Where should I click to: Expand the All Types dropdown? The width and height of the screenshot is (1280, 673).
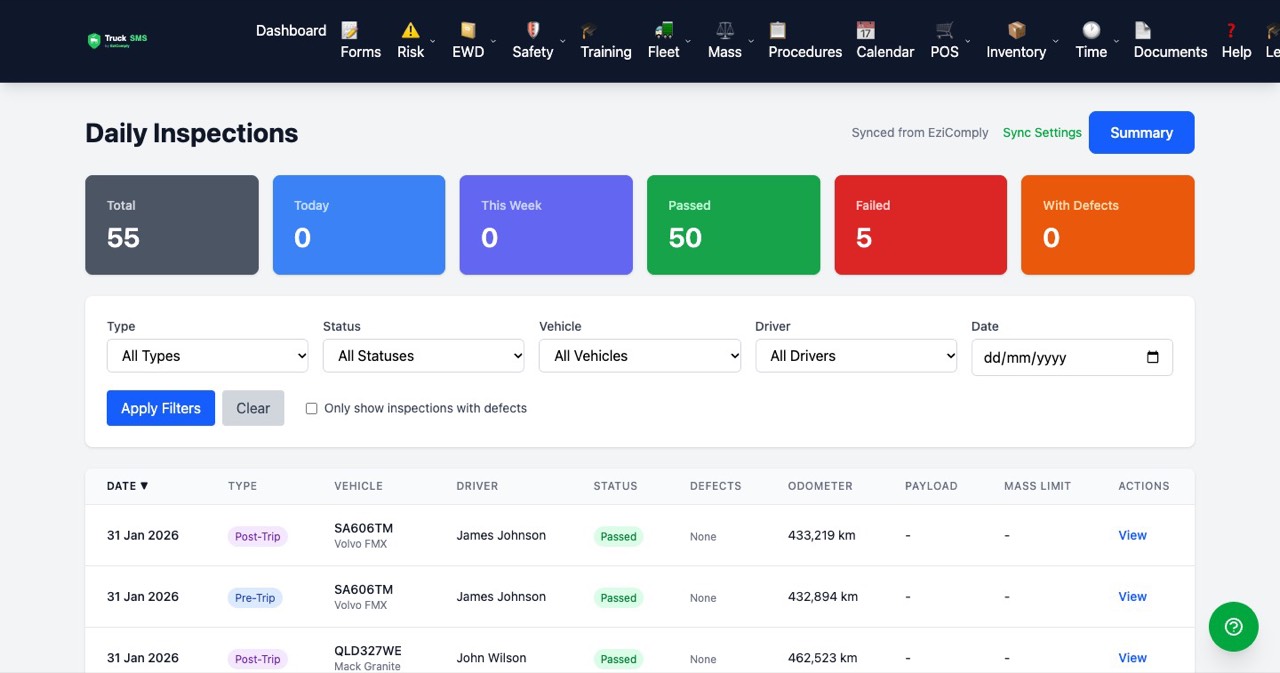click(x=208, y=356)
